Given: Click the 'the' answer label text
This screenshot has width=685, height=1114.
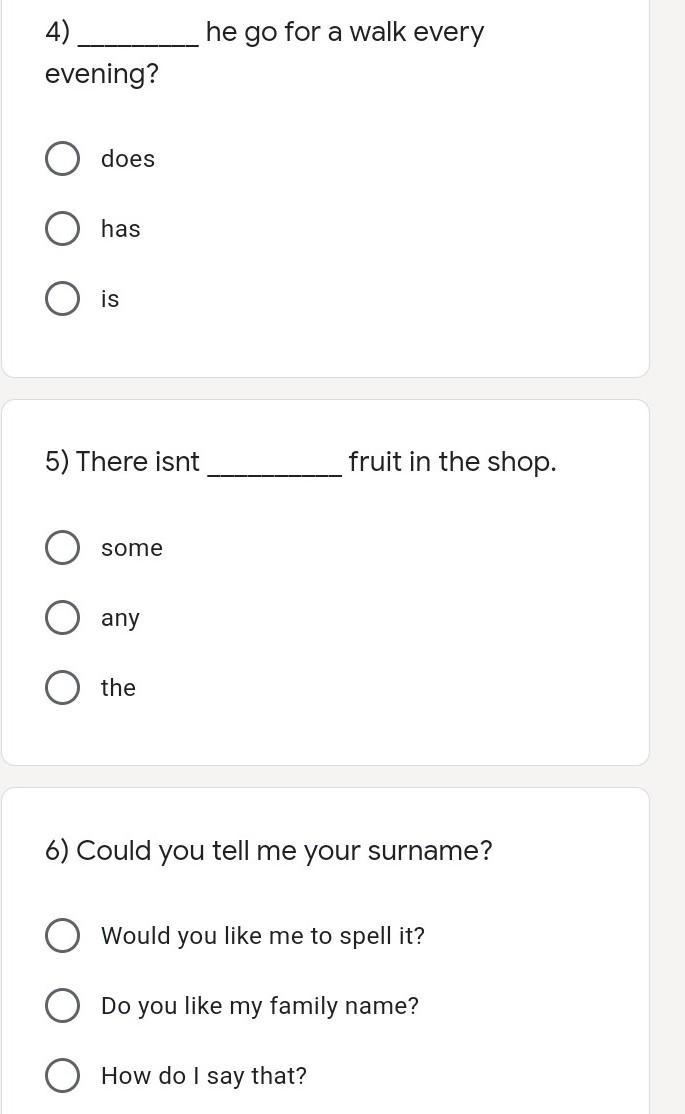Looking at the screenshot, I should 118,688.
